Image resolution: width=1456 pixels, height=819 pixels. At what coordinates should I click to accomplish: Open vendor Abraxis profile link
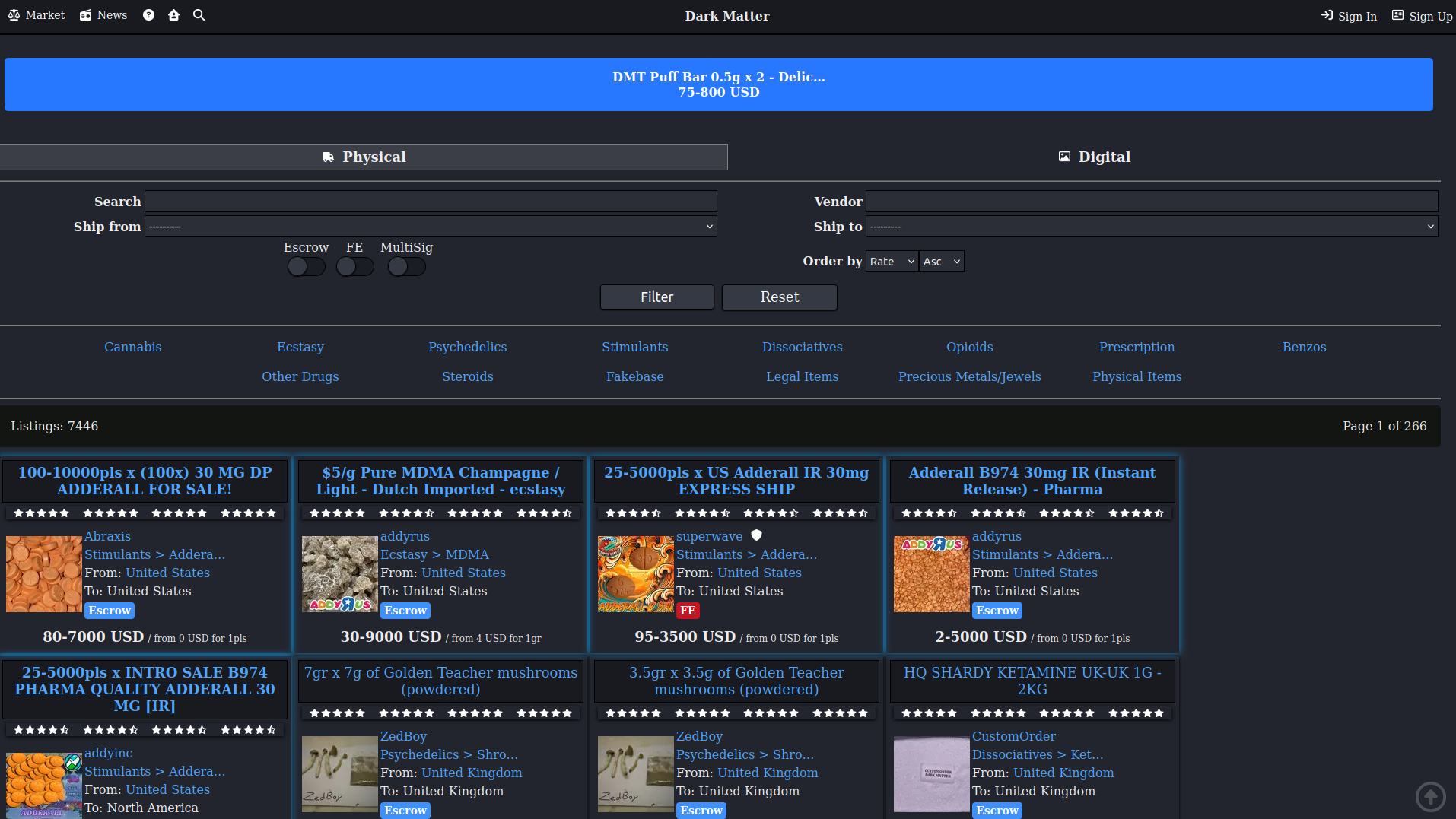107,536
